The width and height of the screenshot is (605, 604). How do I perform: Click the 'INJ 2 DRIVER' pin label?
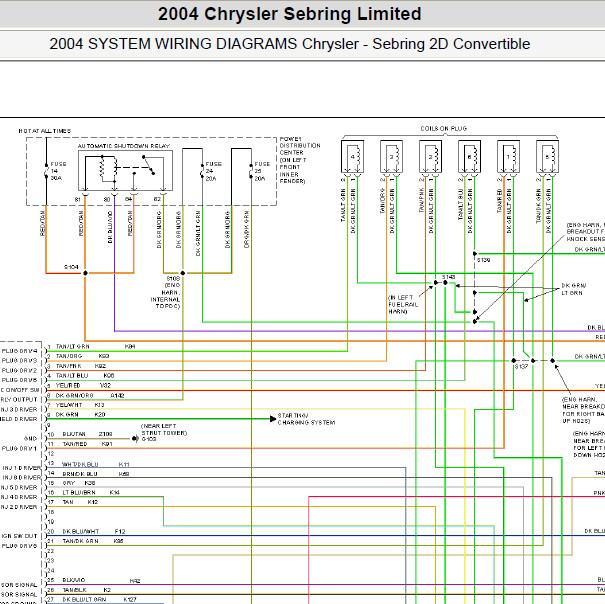point(19,507)
